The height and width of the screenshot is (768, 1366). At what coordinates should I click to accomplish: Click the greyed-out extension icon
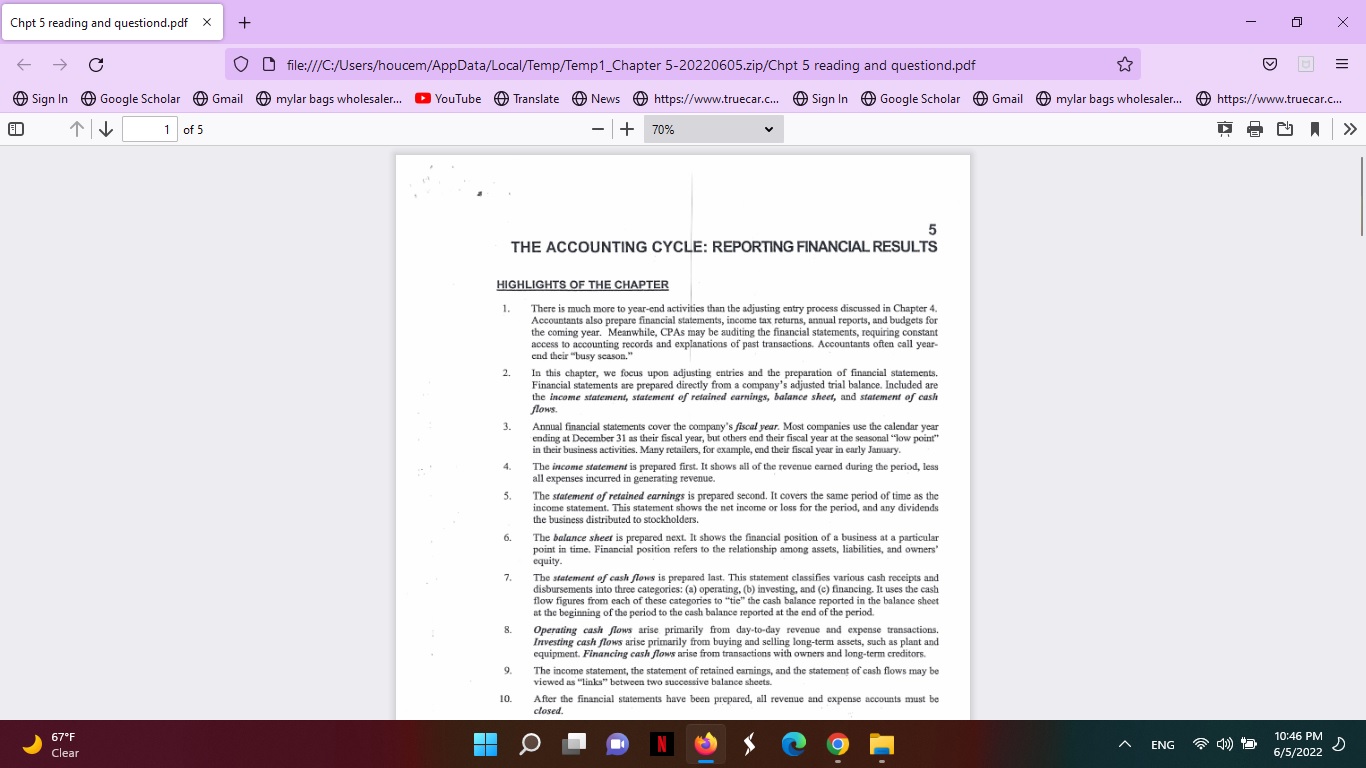click(x=1306, y=65)
